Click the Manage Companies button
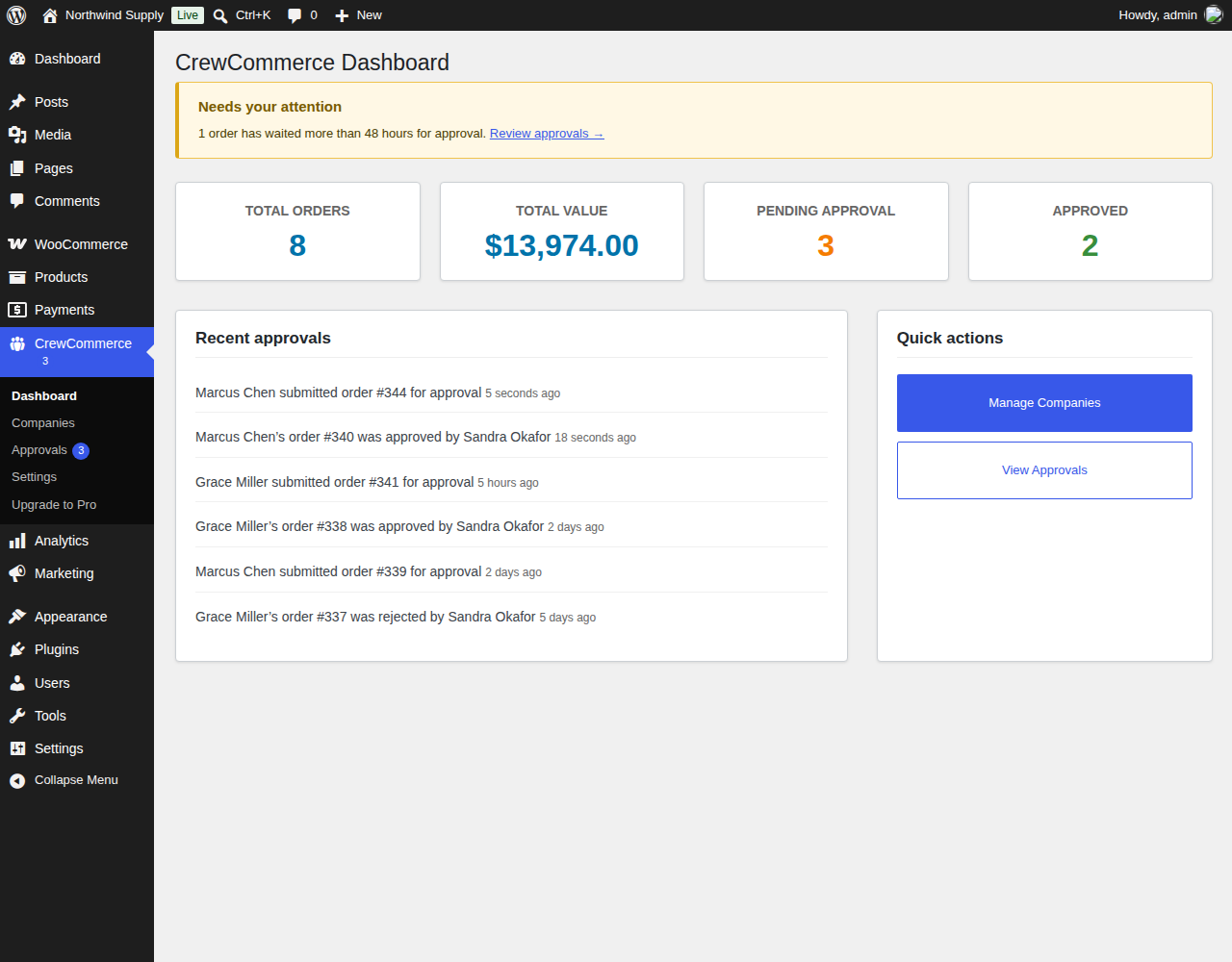Viewport: 1232px width, 962px height. coord(1044,403)
